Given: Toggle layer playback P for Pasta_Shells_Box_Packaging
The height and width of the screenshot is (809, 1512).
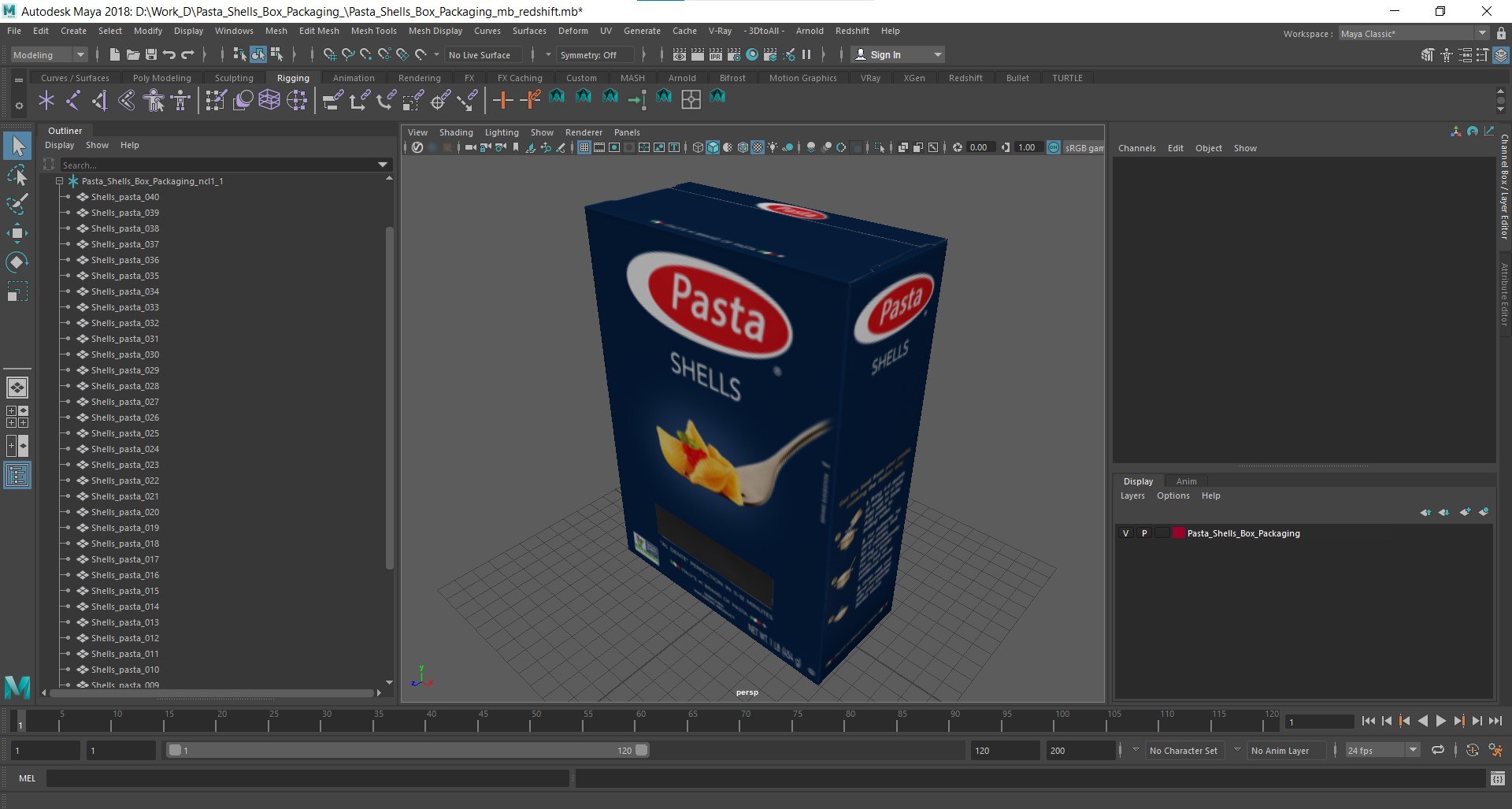Looking at the screenshot, I should point(1144,533).
